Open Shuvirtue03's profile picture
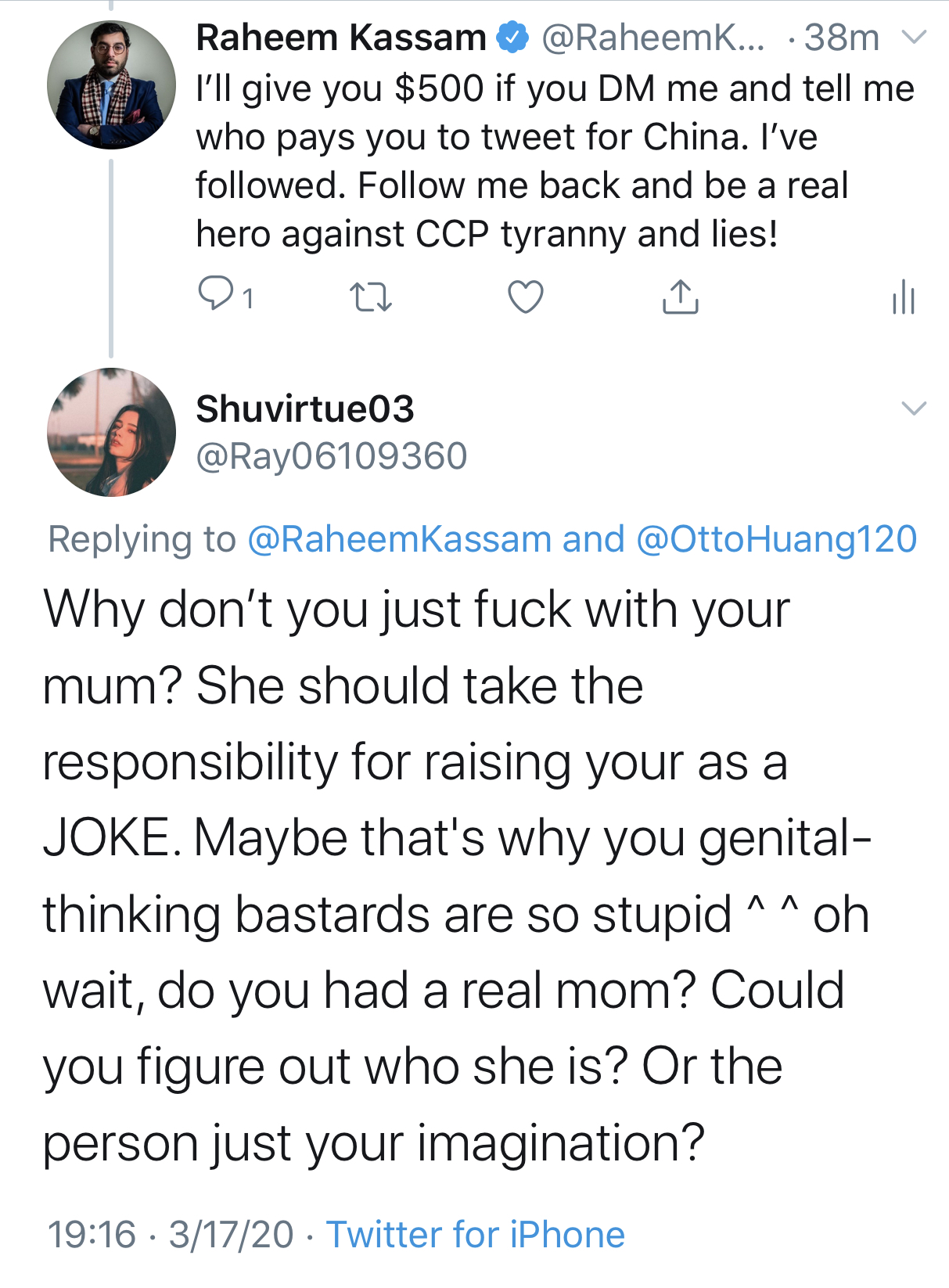This screenshot has width=949, height=1288. coord(111,432)
